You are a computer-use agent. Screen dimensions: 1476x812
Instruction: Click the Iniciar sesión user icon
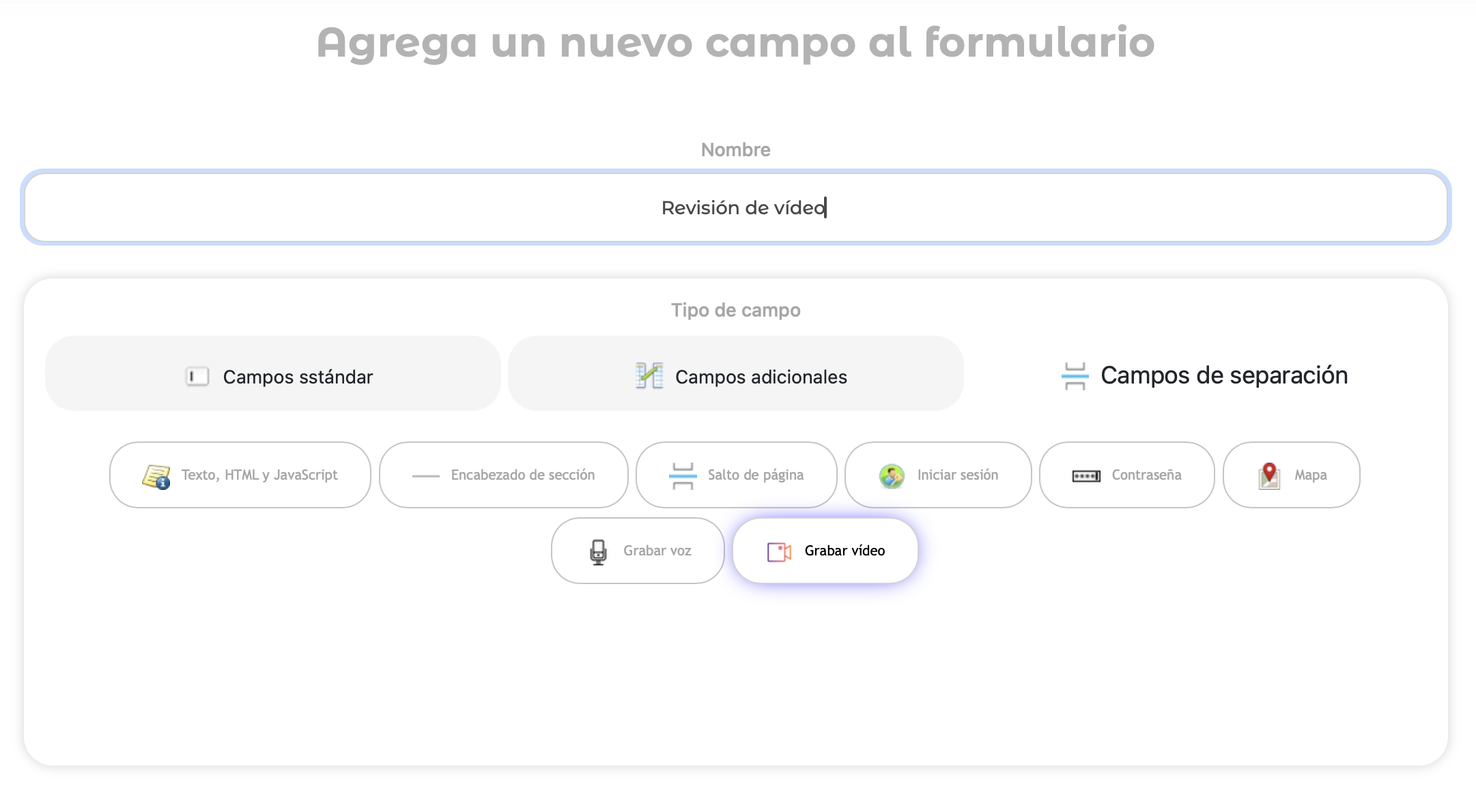(x=892, y=476)
